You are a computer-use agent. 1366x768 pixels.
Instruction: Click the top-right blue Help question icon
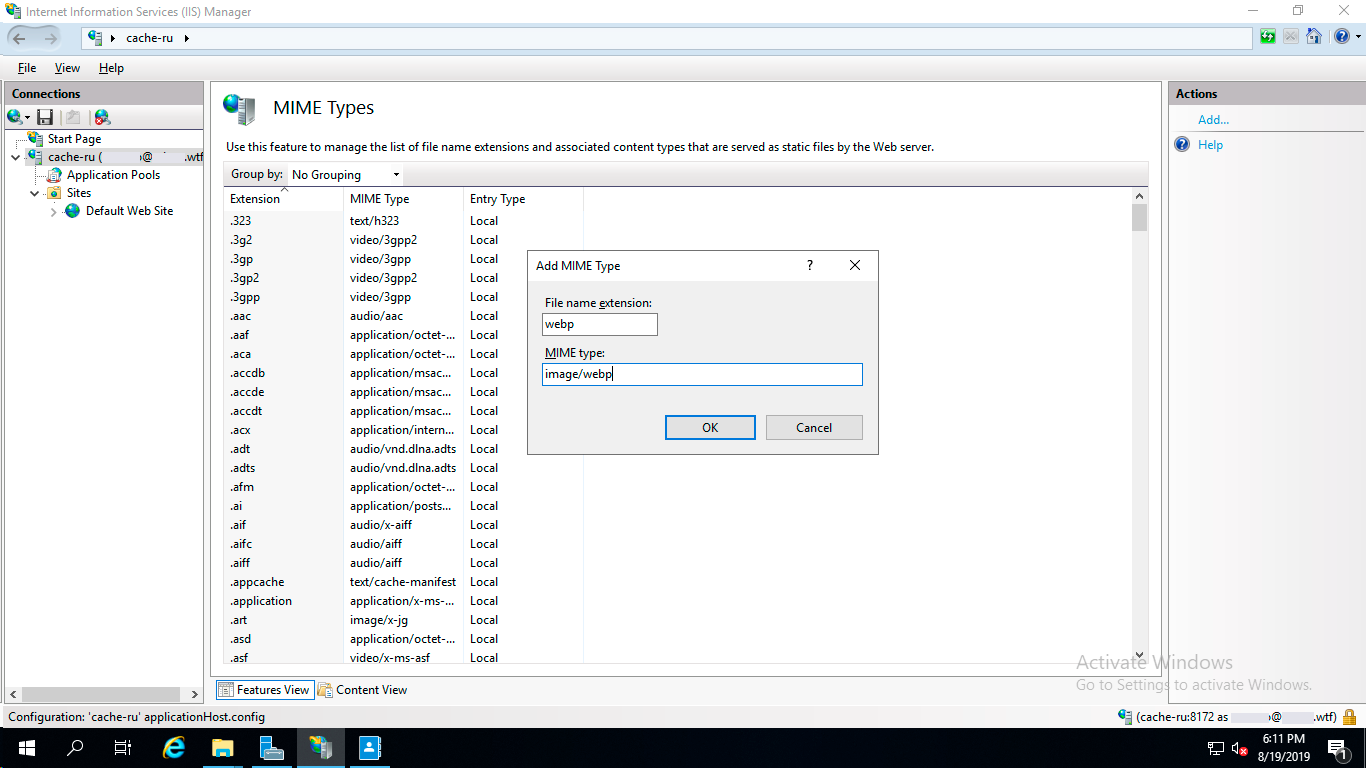tap(1340, 37)
